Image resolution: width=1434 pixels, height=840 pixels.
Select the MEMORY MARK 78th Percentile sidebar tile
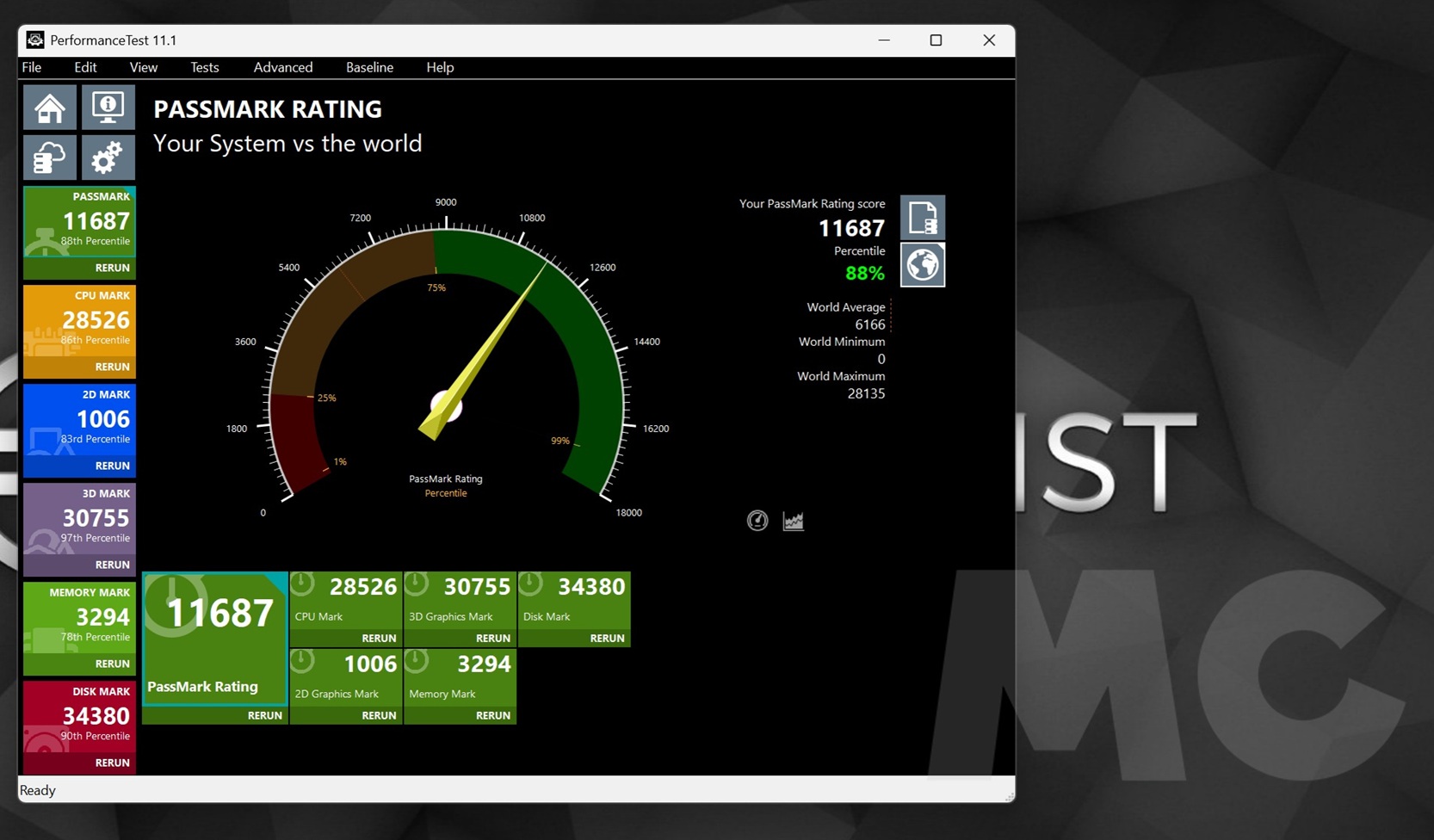pos(79,618)
